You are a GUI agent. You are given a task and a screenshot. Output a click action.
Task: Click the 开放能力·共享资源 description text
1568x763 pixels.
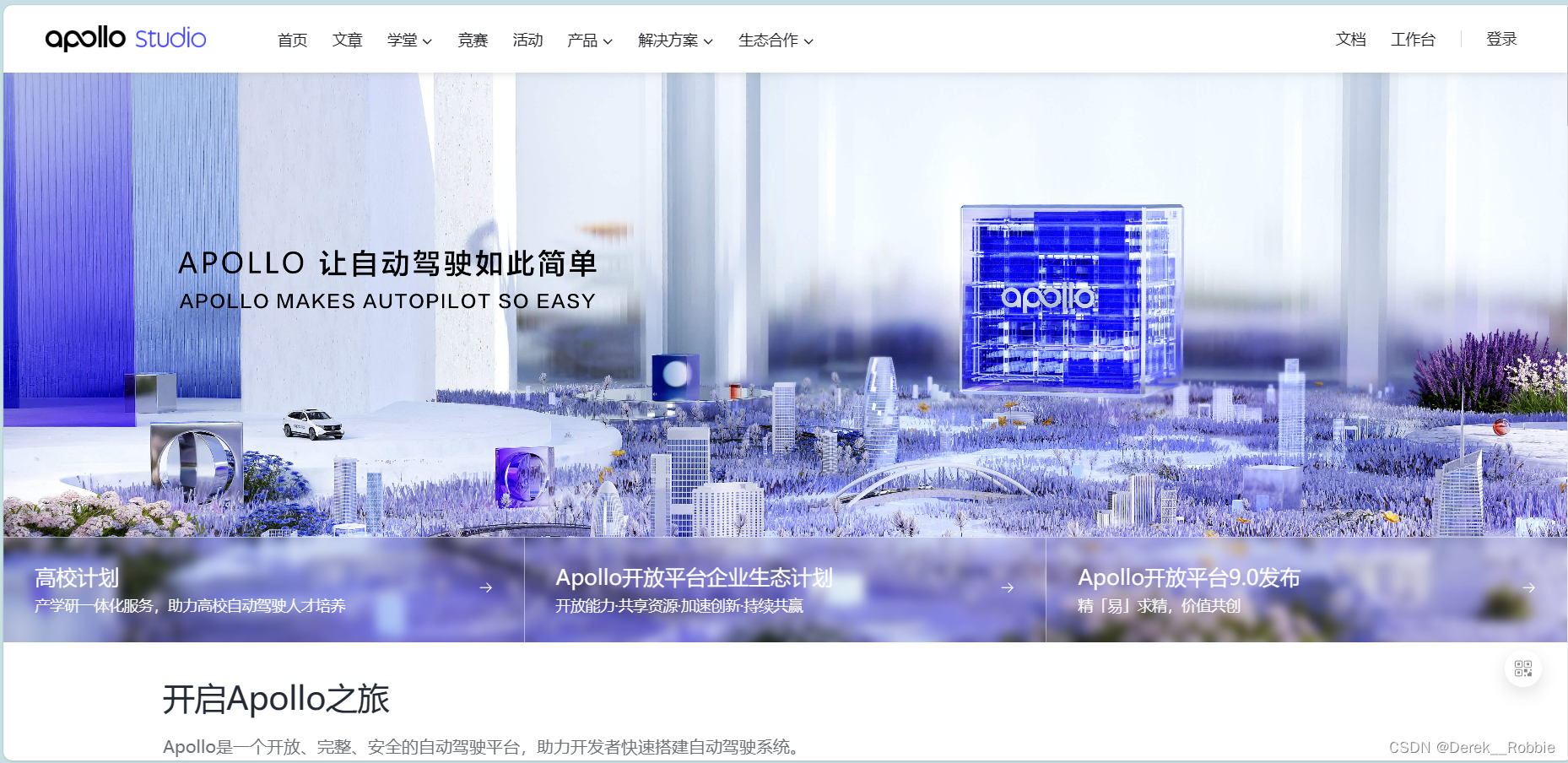coord(679,606)
